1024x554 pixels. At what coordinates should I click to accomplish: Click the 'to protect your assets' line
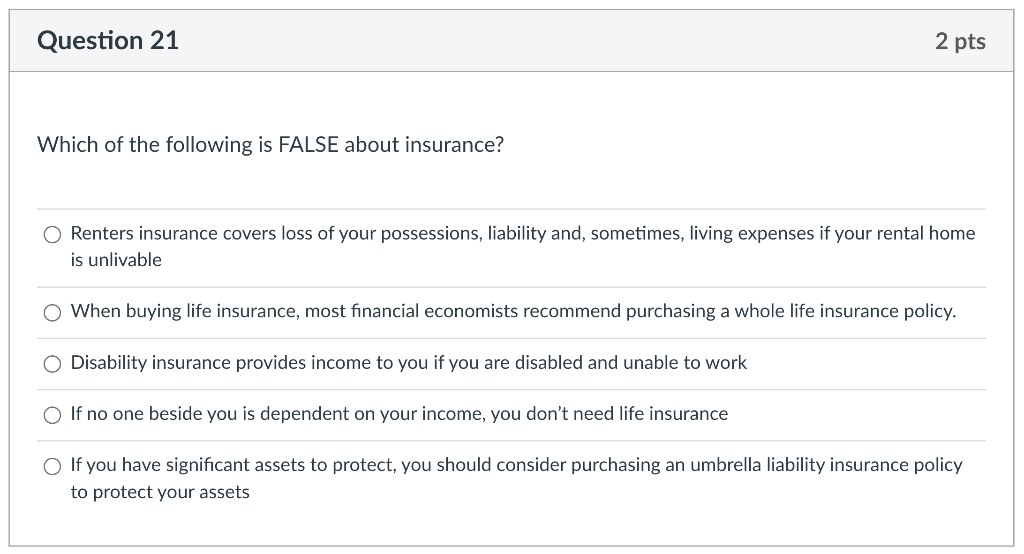[x=160, y=492]
